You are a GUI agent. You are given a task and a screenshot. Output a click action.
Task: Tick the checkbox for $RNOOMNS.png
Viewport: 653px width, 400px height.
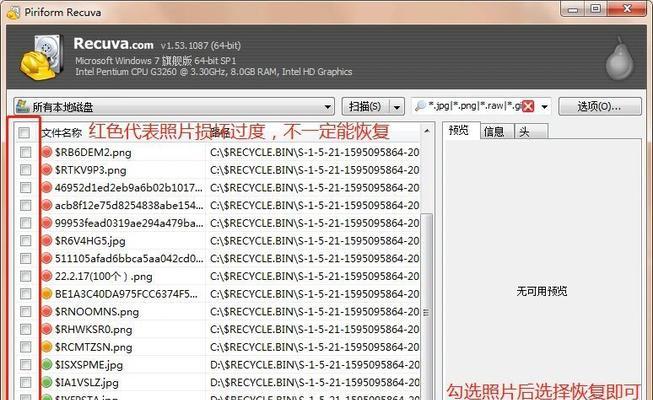pyautogui.click(x=25, y=312)
